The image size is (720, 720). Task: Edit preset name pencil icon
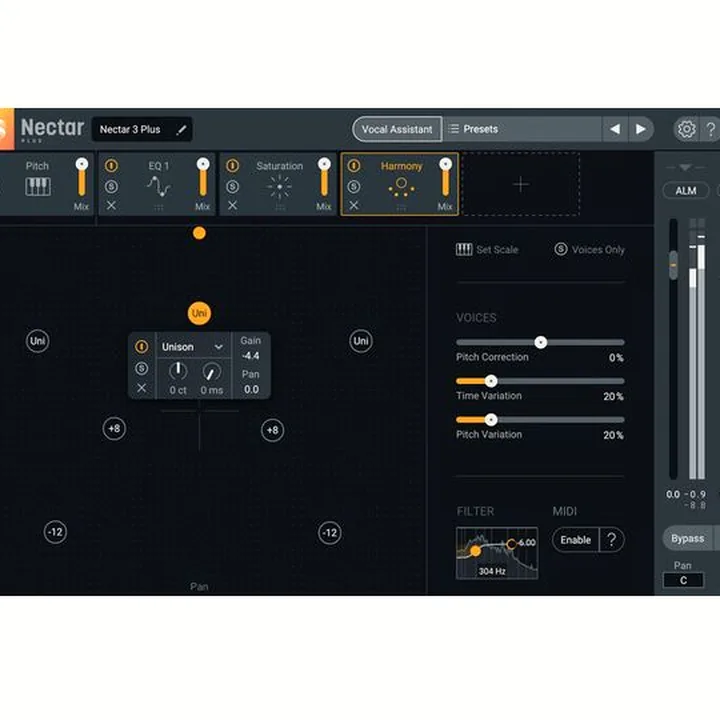(x=181, y=130)
